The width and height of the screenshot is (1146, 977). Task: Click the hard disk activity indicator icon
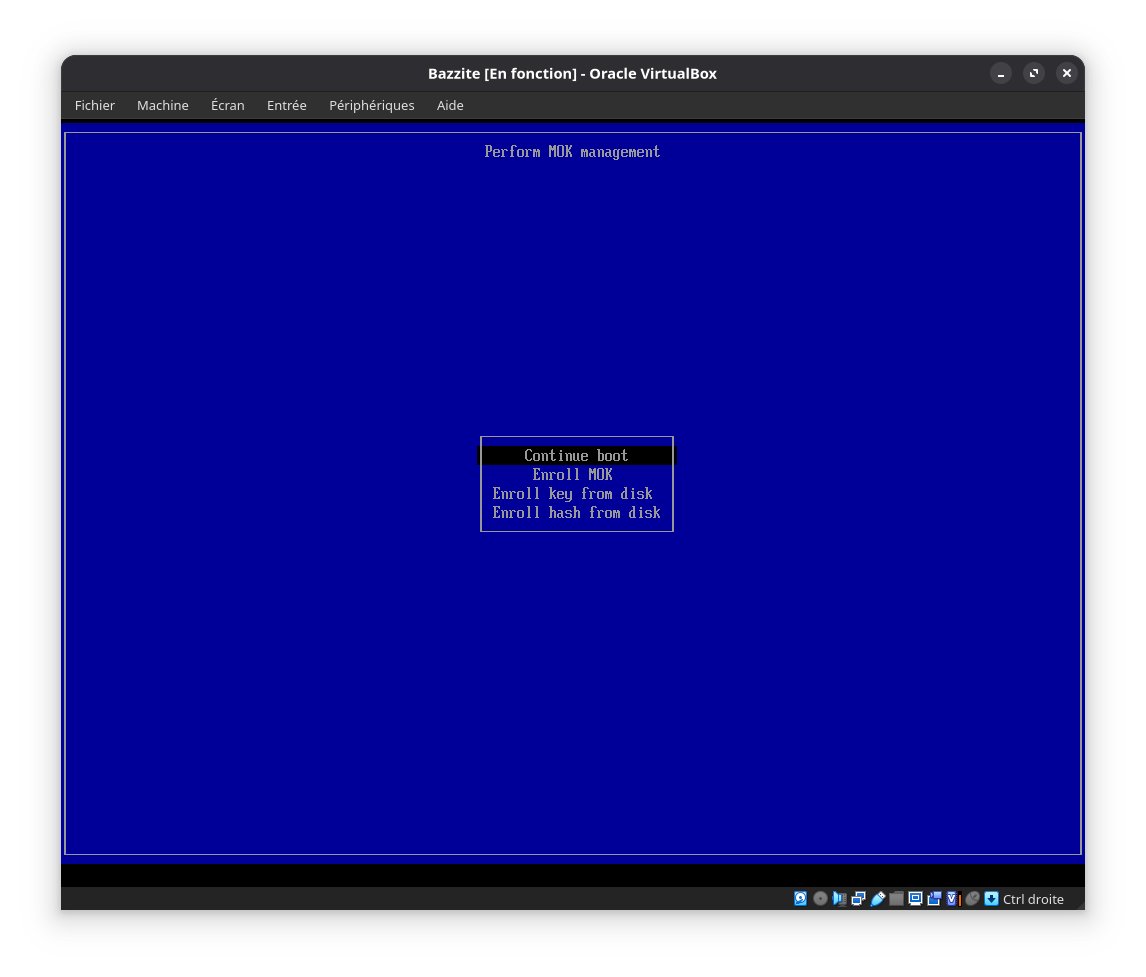(801, 899)
